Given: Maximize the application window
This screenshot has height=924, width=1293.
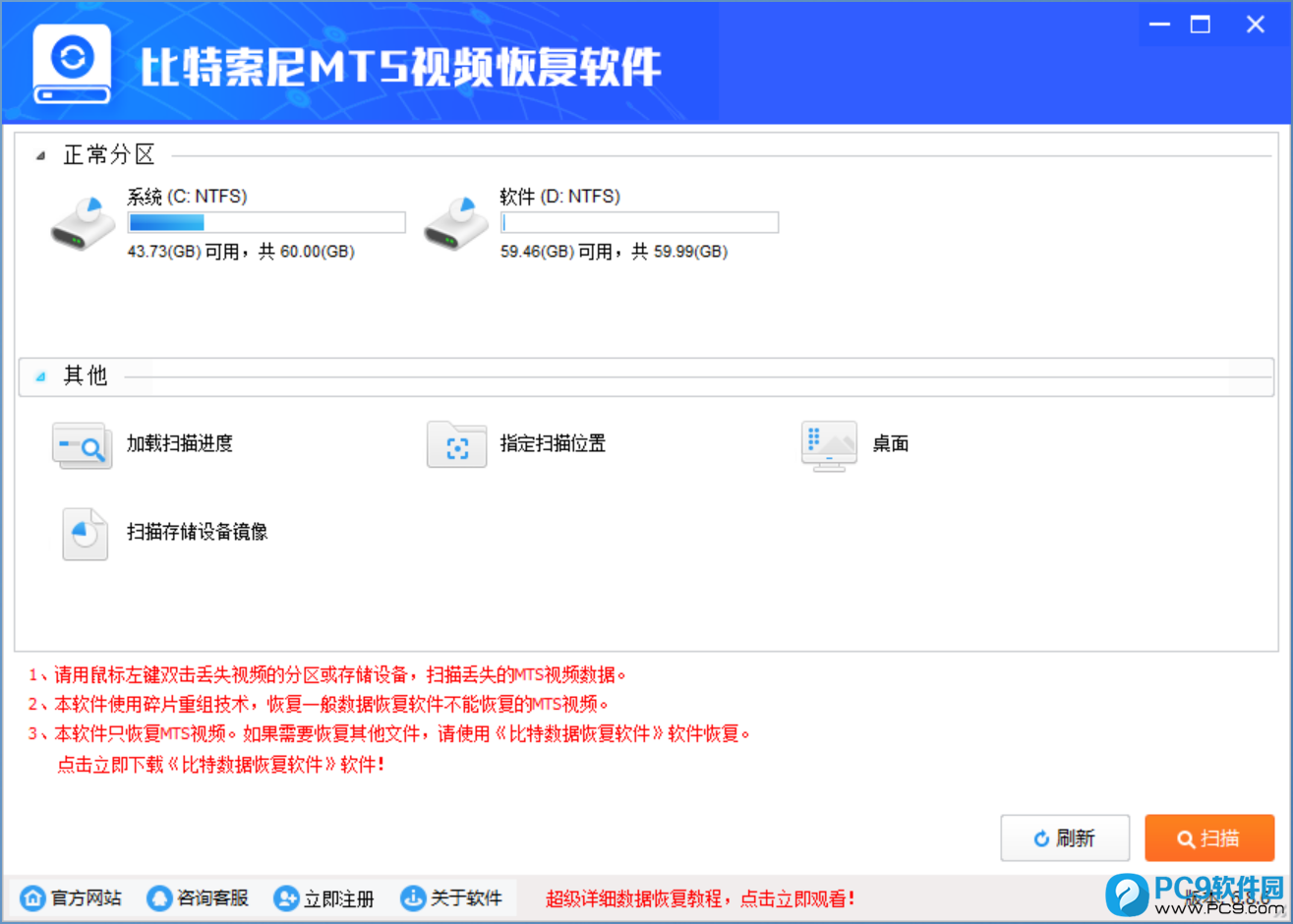Looking at the screenshot, I should (x=1201, y=25).
